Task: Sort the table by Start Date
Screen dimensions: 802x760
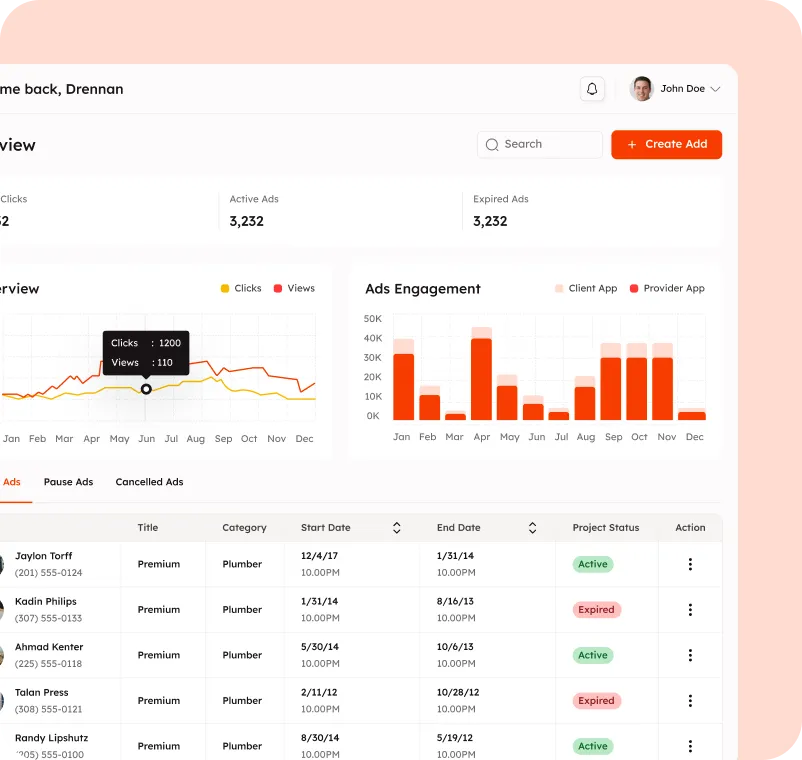Action: point(396,527)
